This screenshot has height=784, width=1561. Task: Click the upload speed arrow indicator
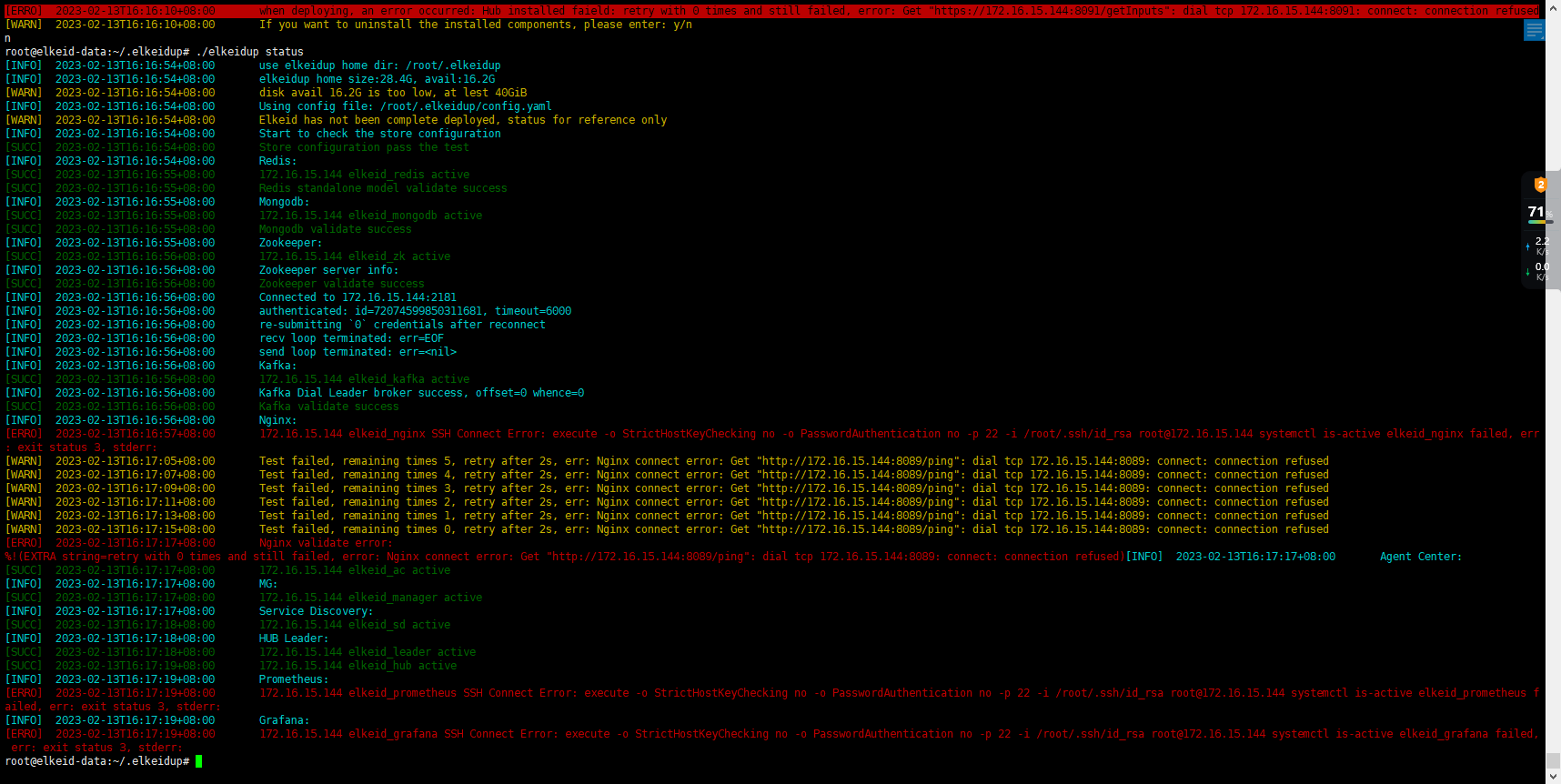(1527, 246)
